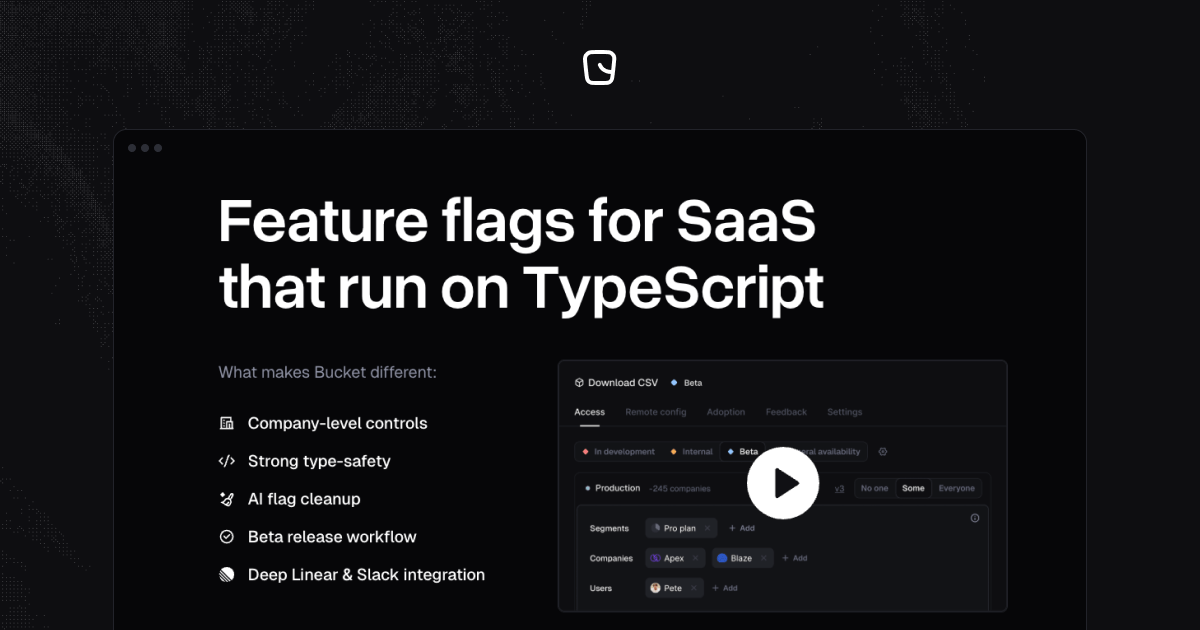Select the Beta stage
This screenshot has height=630, width=1200.
[742, 452]
